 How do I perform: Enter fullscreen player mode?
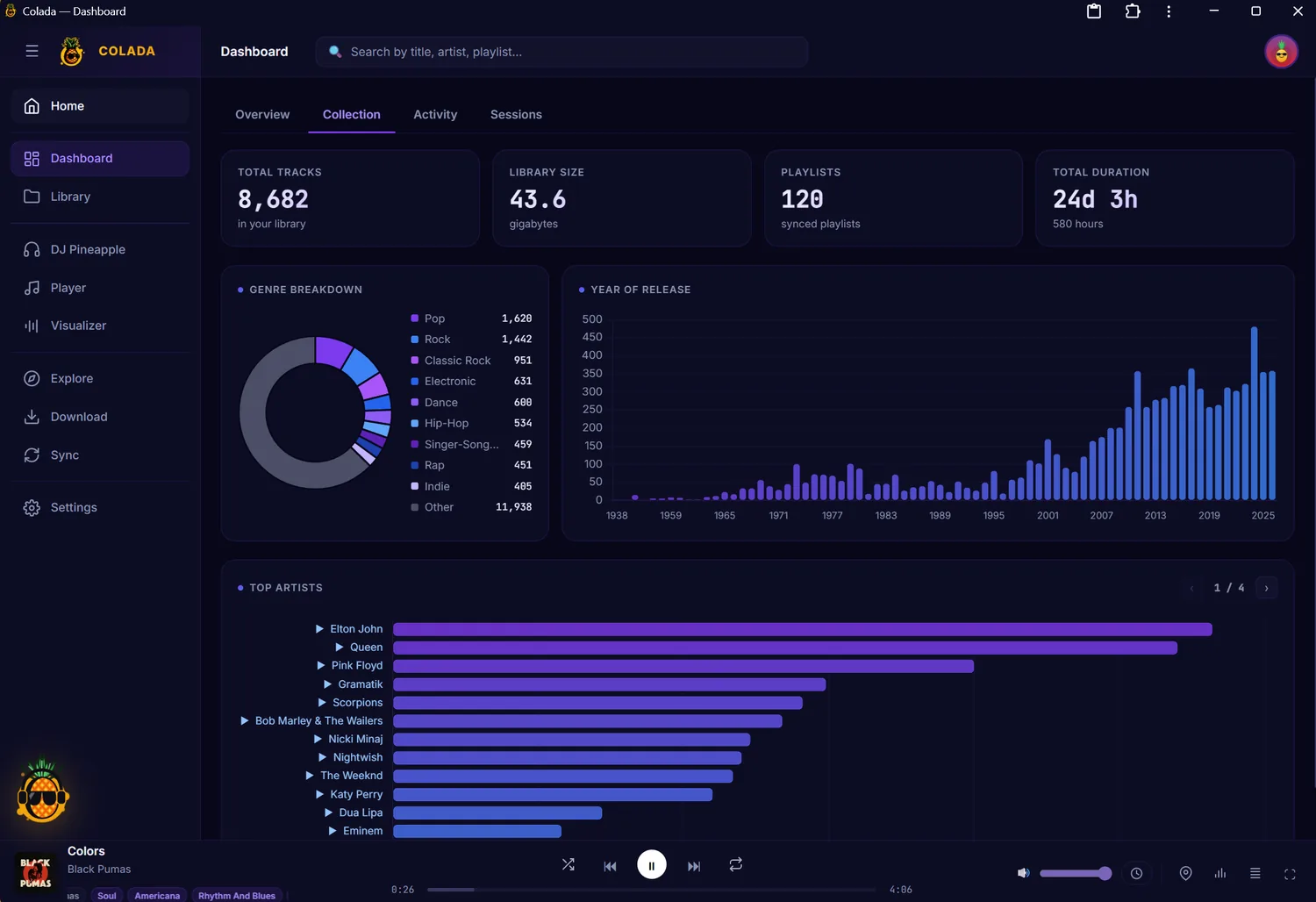tap(1290, 874)
